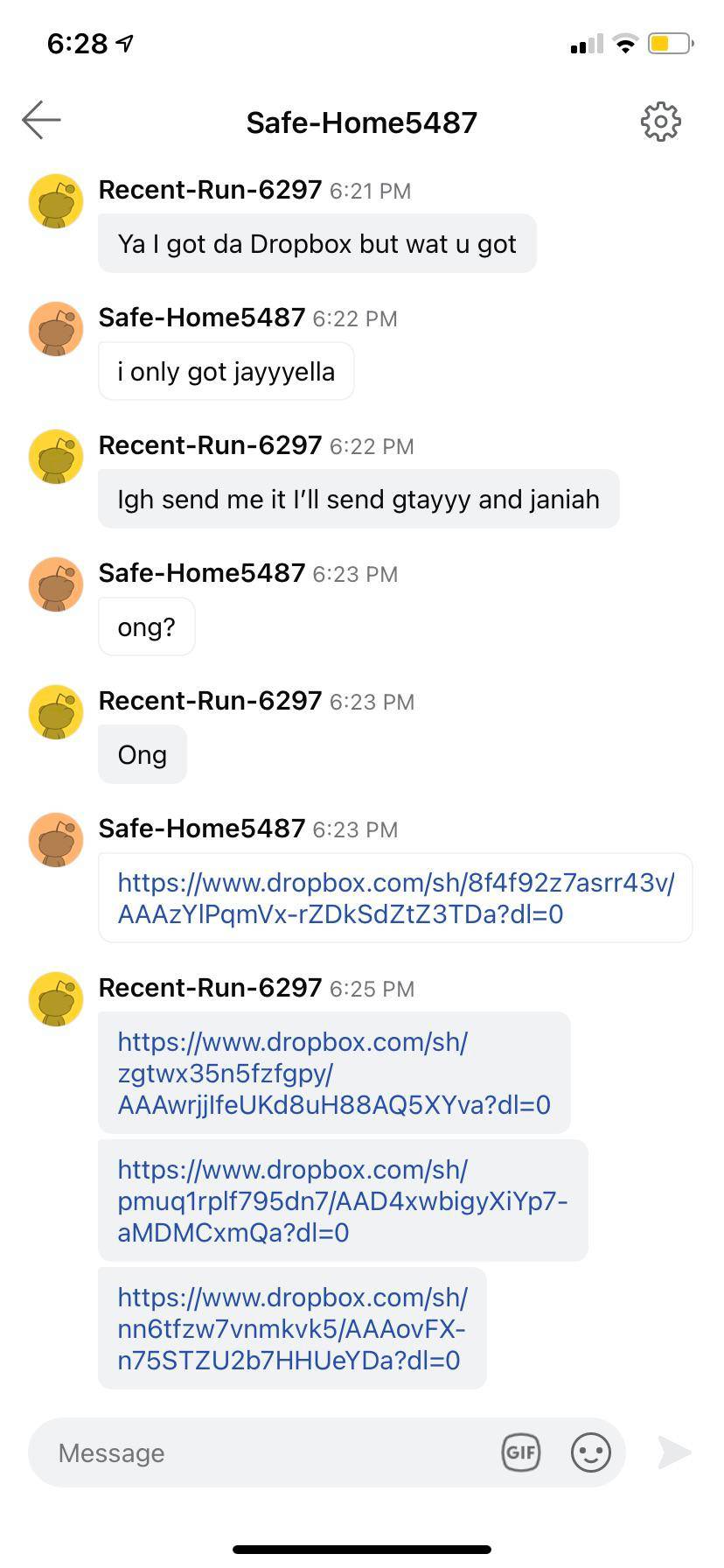Tap the battery icon in the status bar
Image resolution: width=724 pixels, height=1568 pixels.
(x=670, y=43)
